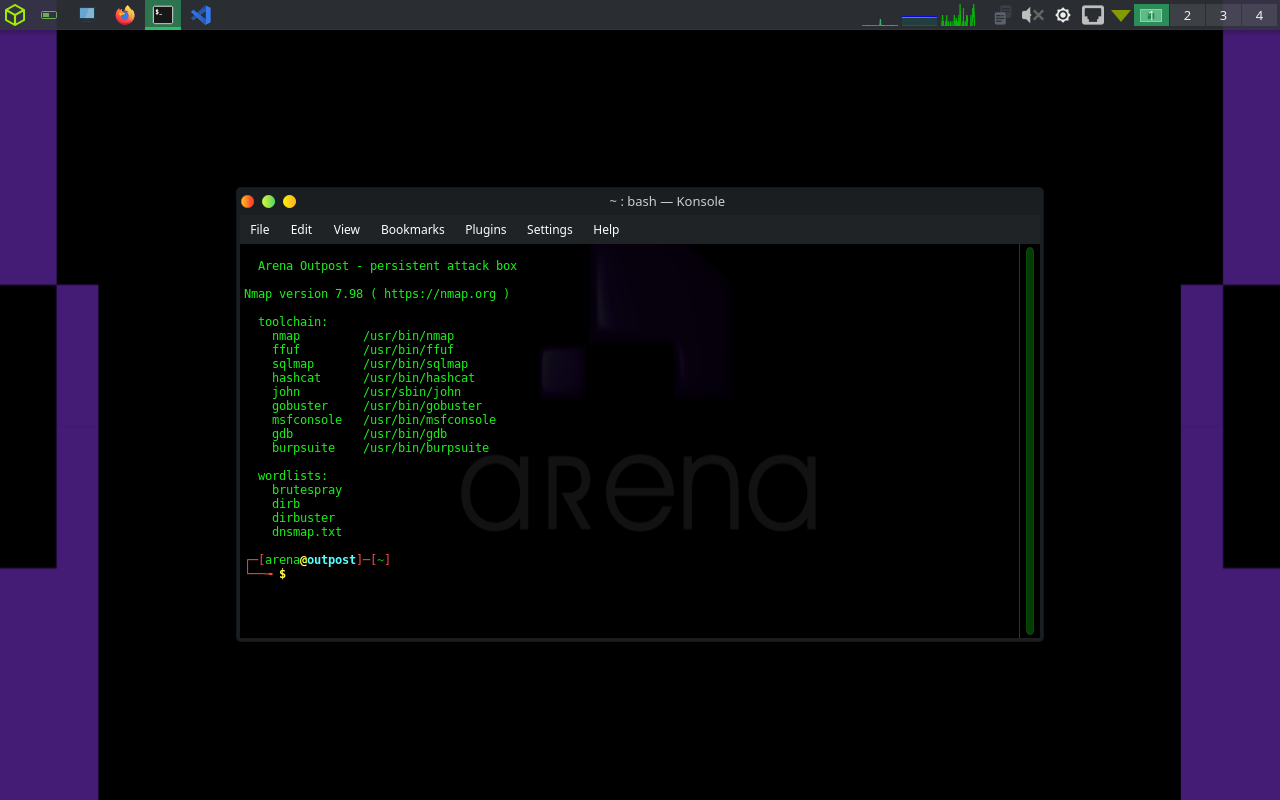The width and height of the screenshot is (1280, 800).
Task: Click the dnsmap.txt wordlist entry
Action: [x=307, y=532]
